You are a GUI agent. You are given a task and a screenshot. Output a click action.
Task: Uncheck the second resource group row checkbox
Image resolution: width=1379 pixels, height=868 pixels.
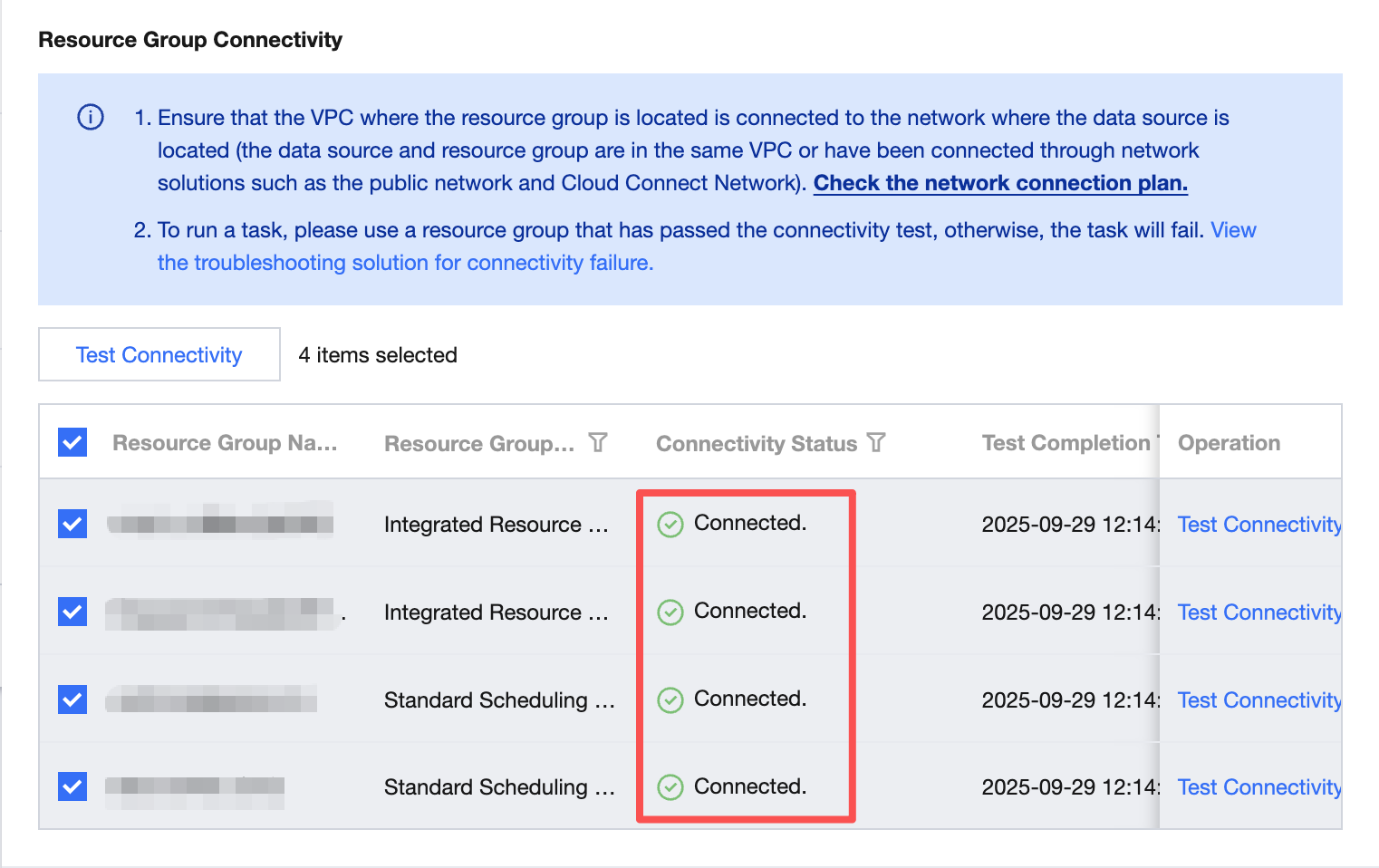point(72,612)
